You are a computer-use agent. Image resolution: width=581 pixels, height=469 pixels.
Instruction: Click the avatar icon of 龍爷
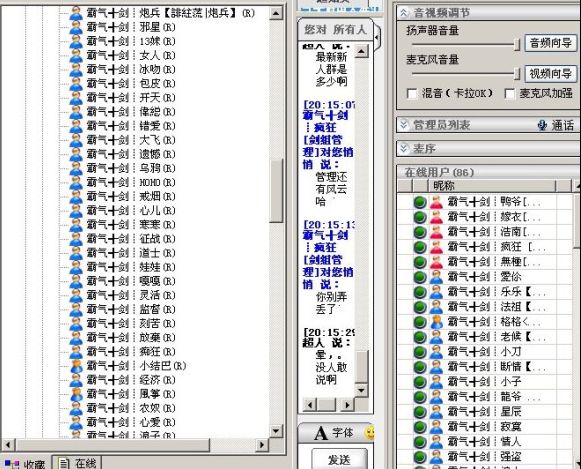[436, 397]
